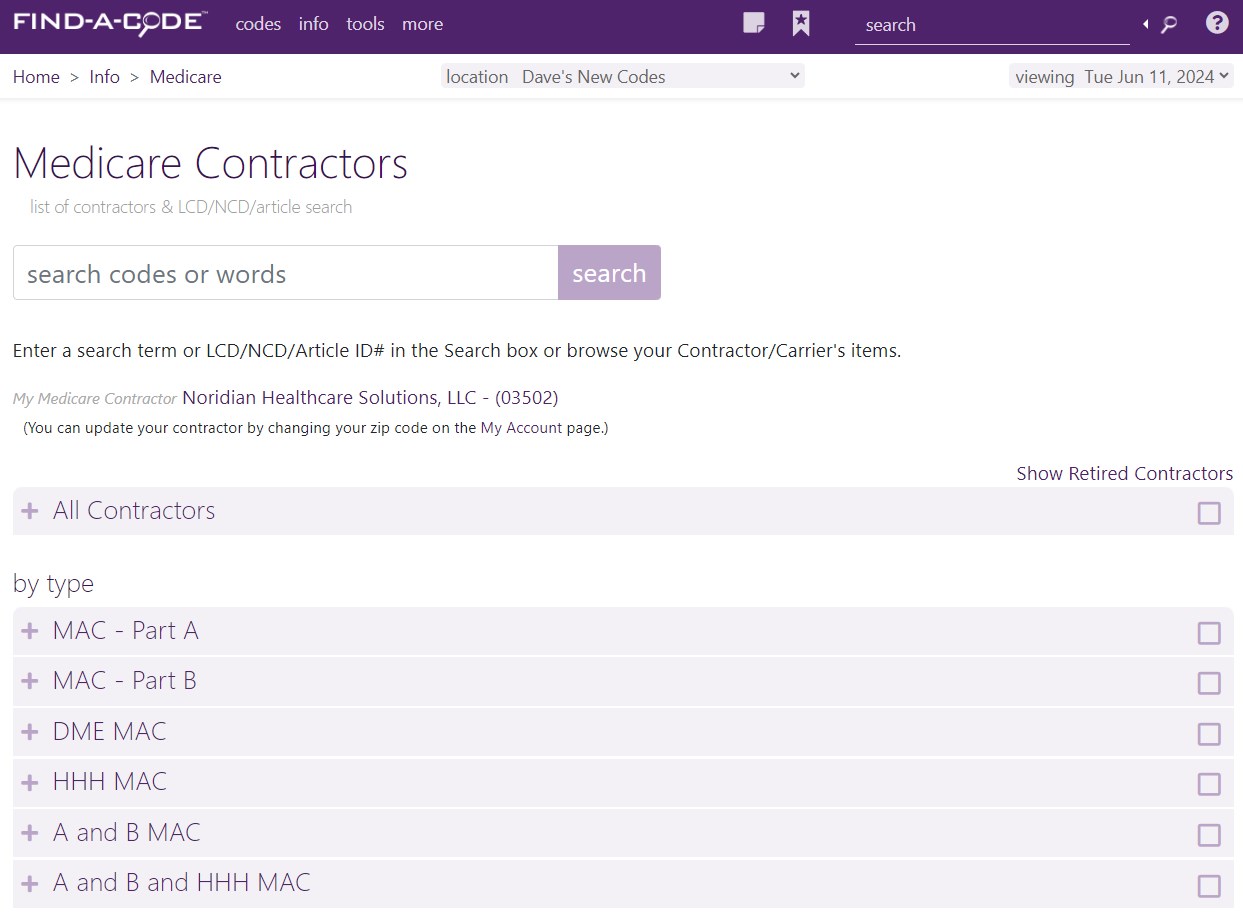Check the DME MAC checkbox
The width and height of the screenshot is (1243, 920).
coord(1209,734)
